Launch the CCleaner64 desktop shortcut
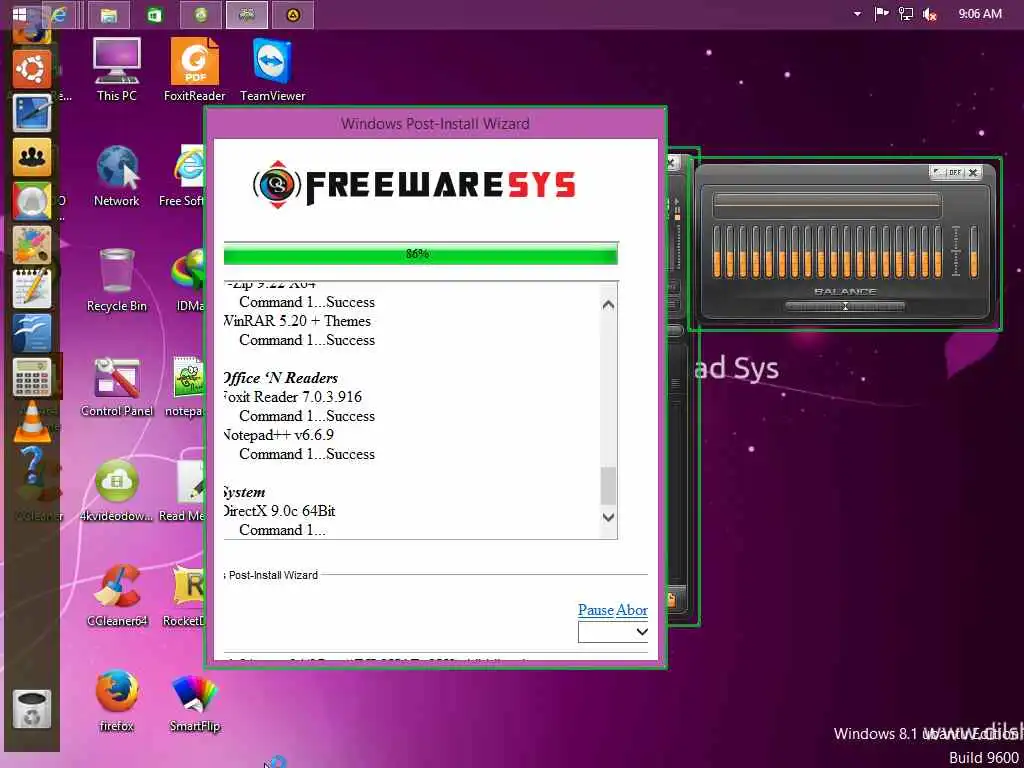1024x768 pixels. point(118,596)
